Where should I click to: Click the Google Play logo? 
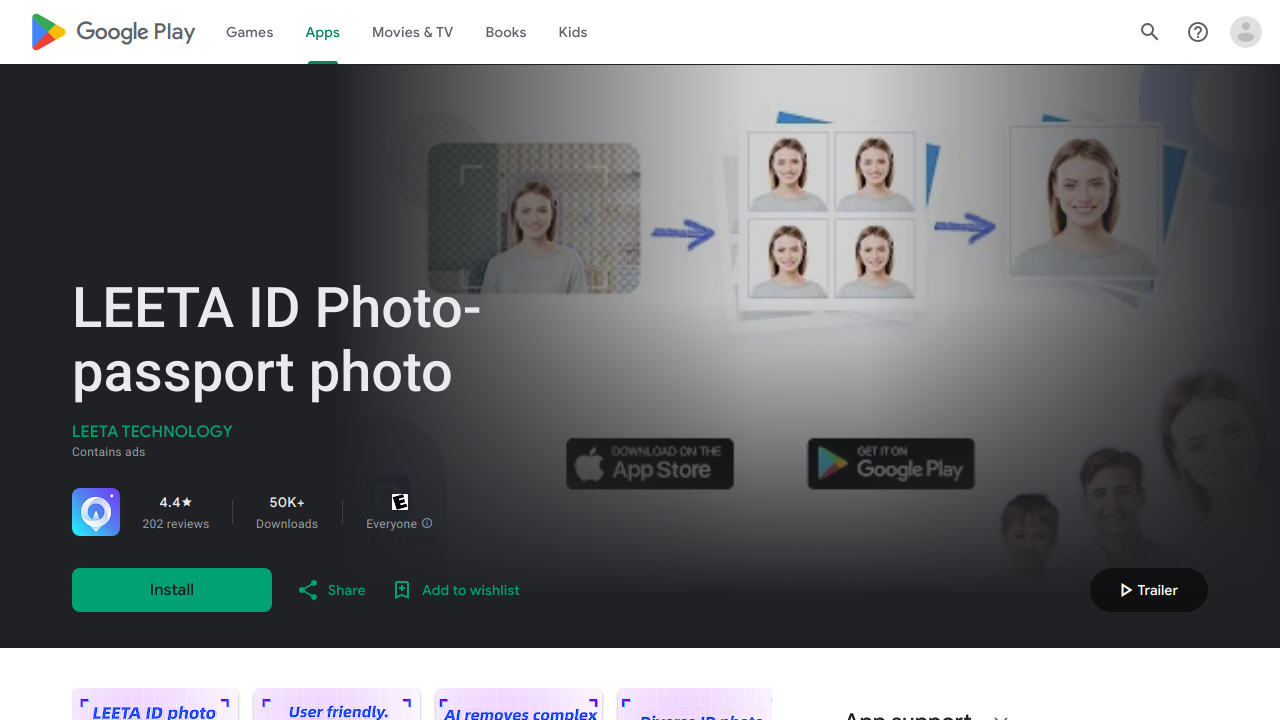[113, 32]
